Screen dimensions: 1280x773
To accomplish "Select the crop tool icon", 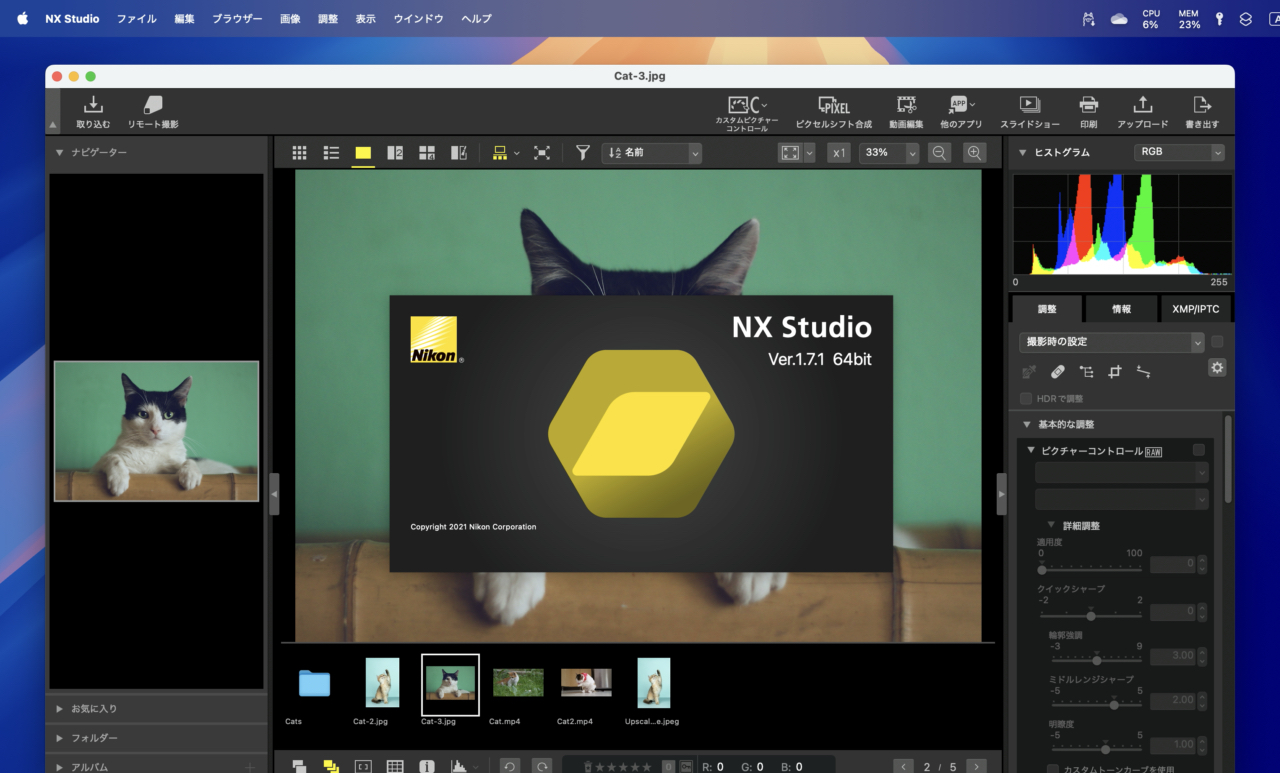I will click(1115, 372).
